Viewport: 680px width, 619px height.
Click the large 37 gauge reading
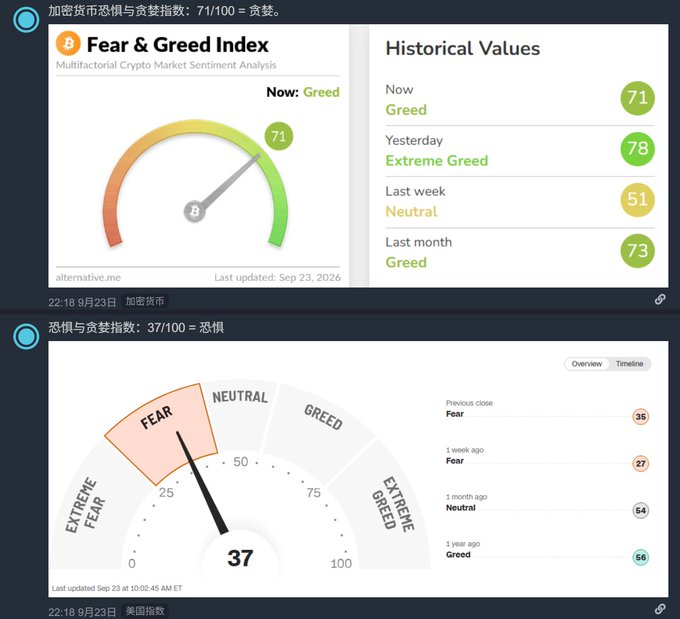pyautogui.click(x=240, y=558)
